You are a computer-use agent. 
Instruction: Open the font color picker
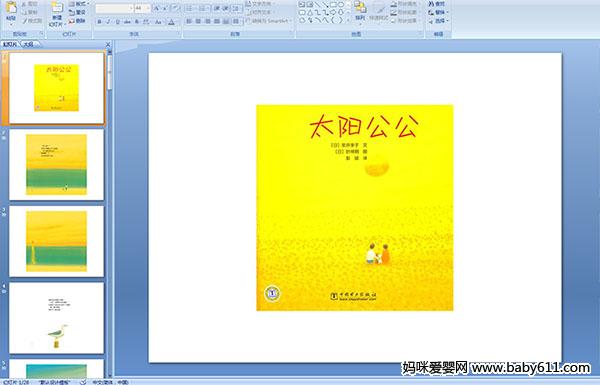(171, 22)
